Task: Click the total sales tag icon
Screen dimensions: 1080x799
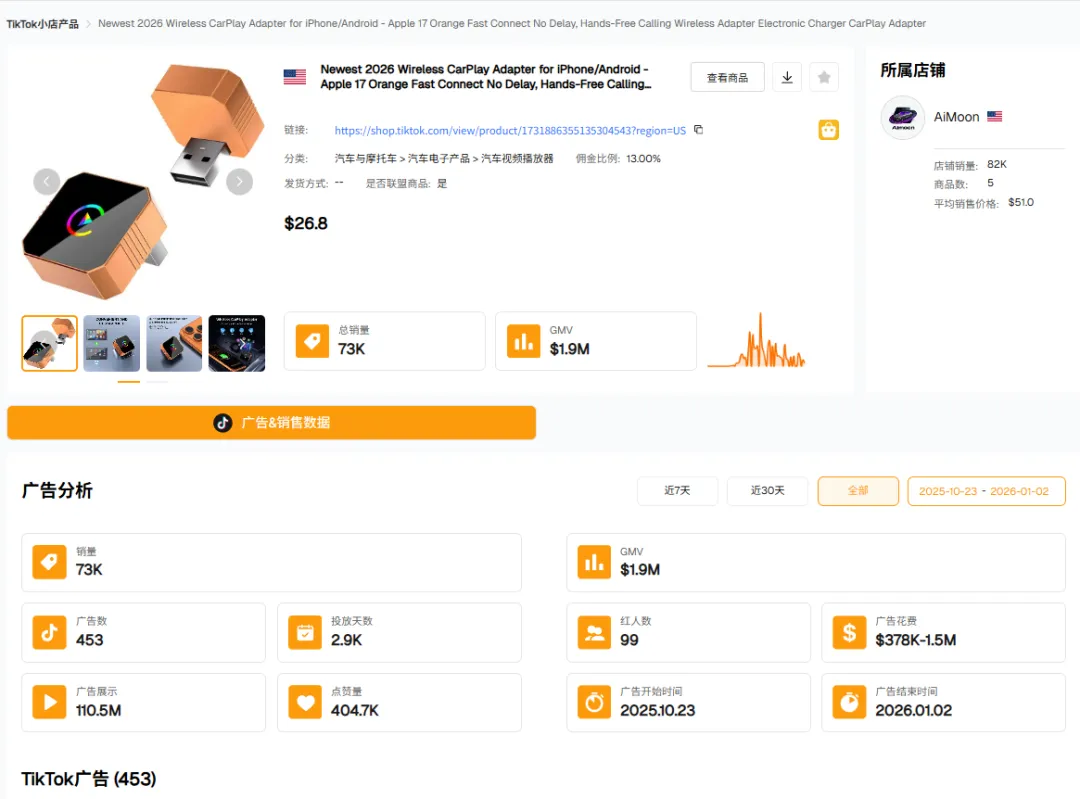Action: [313, 341]
